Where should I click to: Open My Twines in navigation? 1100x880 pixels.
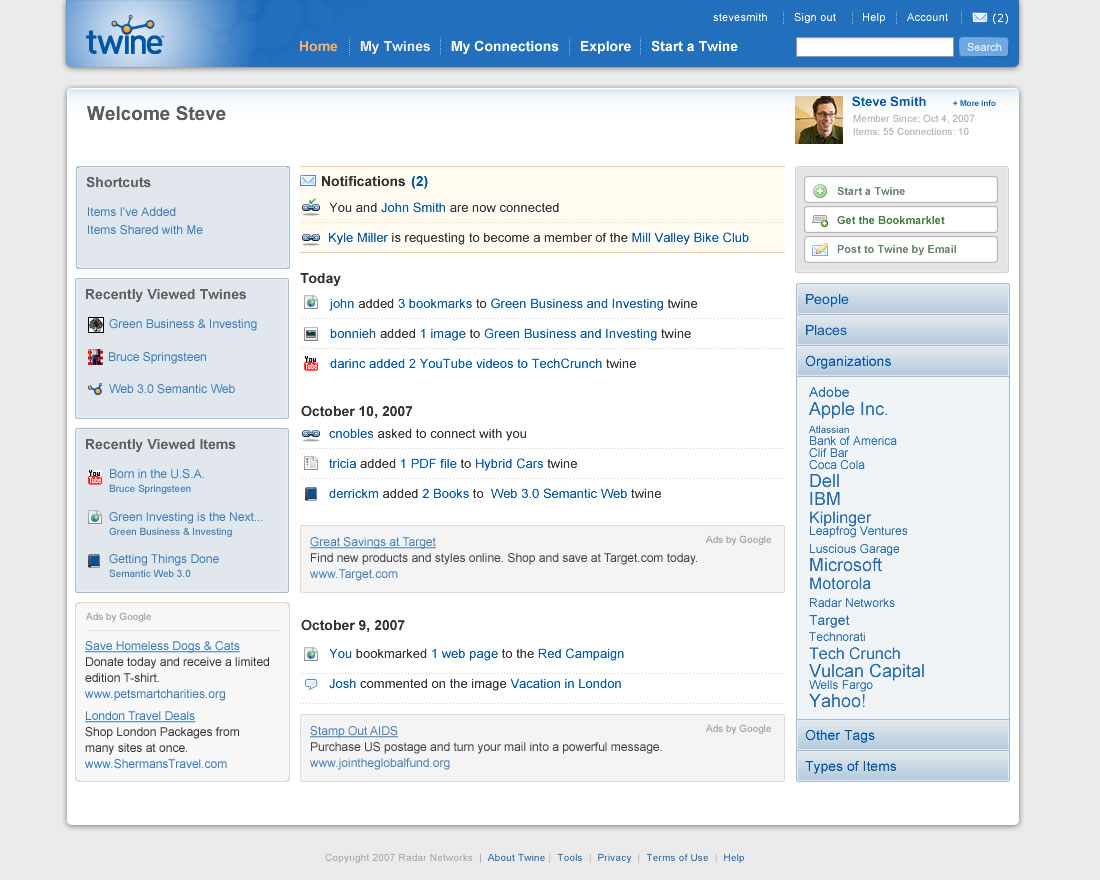[395, 46]
